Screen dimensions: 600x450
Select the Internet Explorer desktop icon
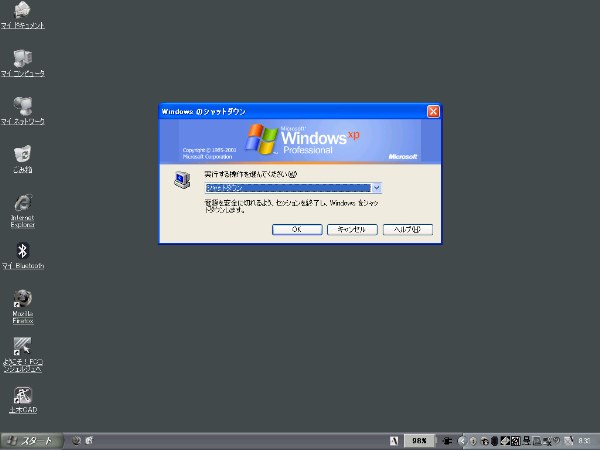click(x=23, y=211)
